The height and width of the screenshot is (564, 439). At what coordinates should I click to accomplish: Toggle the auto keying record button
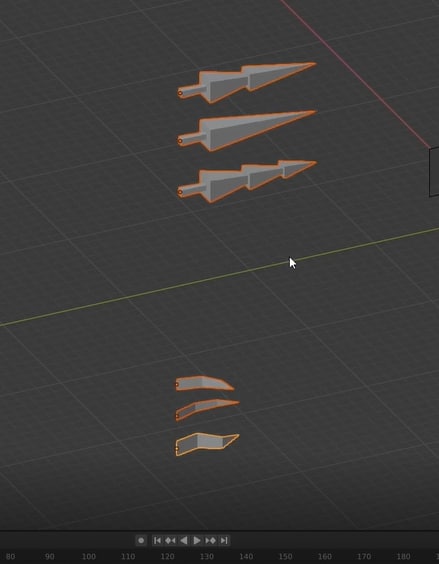pos(141,540)
